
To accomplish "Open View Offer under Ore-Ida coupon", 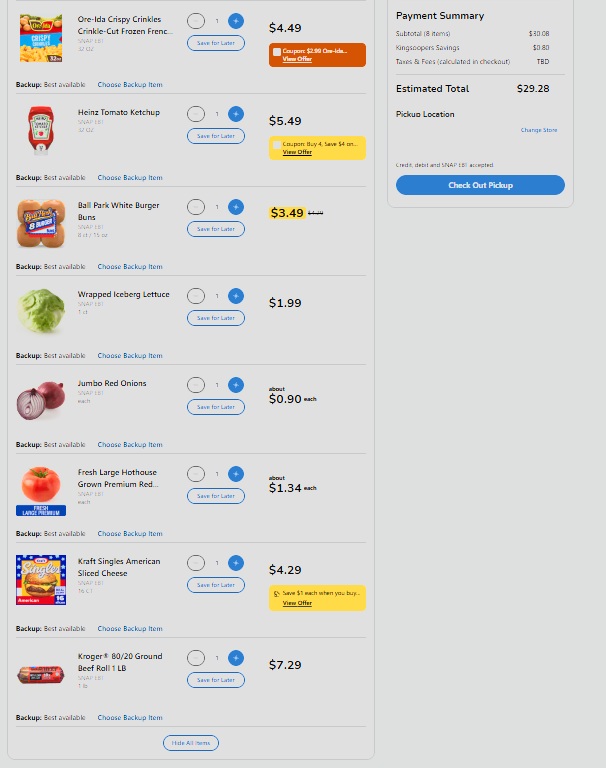I will coord(297,59).
